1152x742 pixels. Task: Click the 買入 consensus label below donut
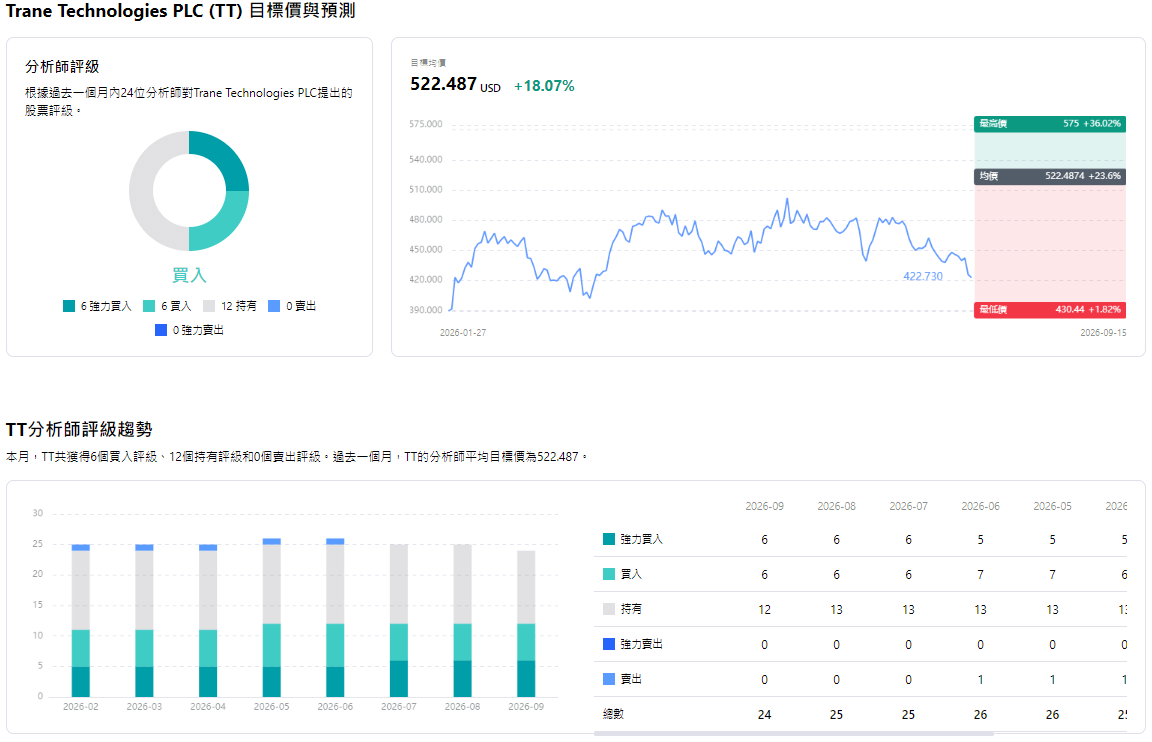pos(189,275)
